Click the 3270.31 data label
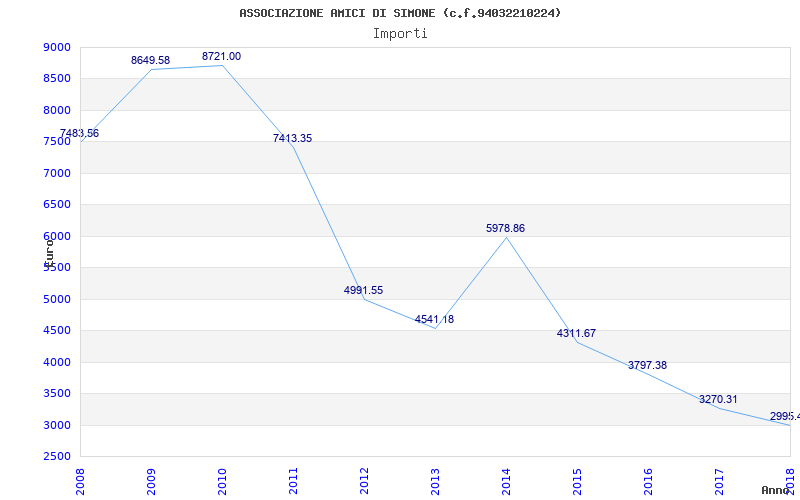This screenshot has height=500, width=800. point(718,399)
